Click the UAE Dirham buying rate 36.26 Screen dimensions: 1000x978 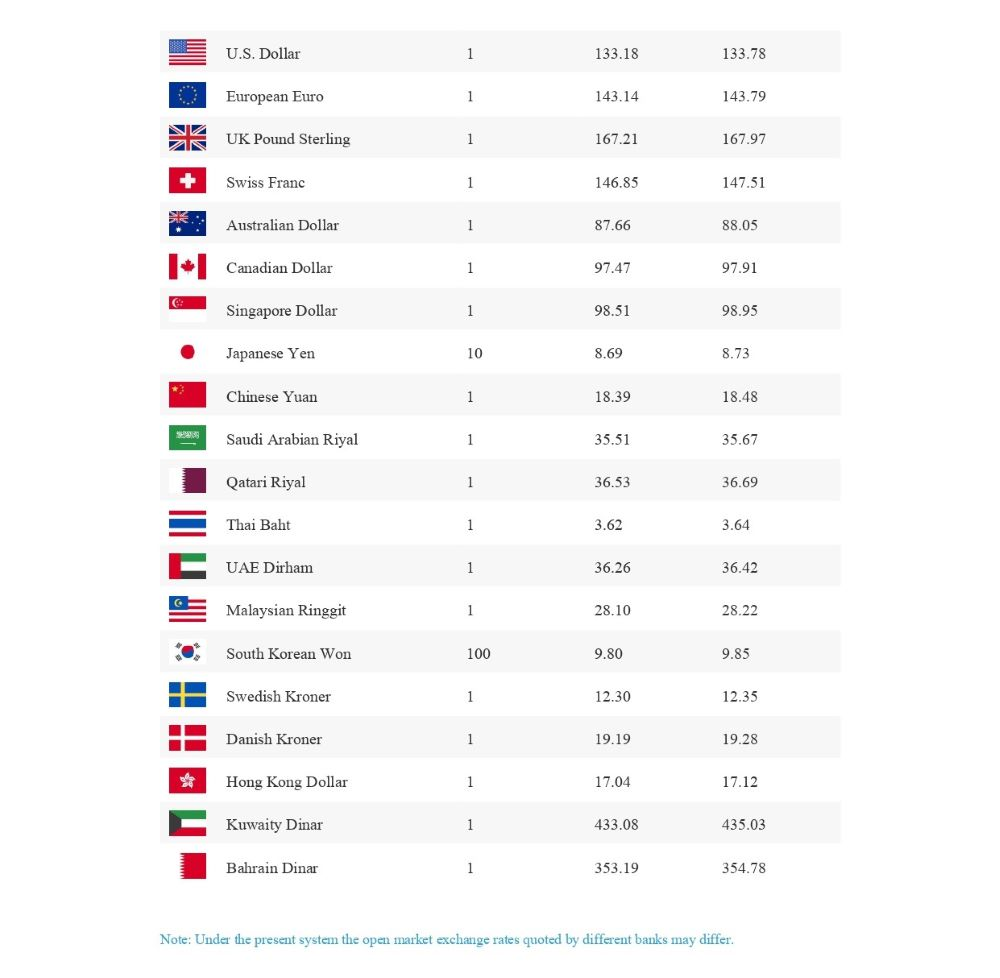[612, 568]
